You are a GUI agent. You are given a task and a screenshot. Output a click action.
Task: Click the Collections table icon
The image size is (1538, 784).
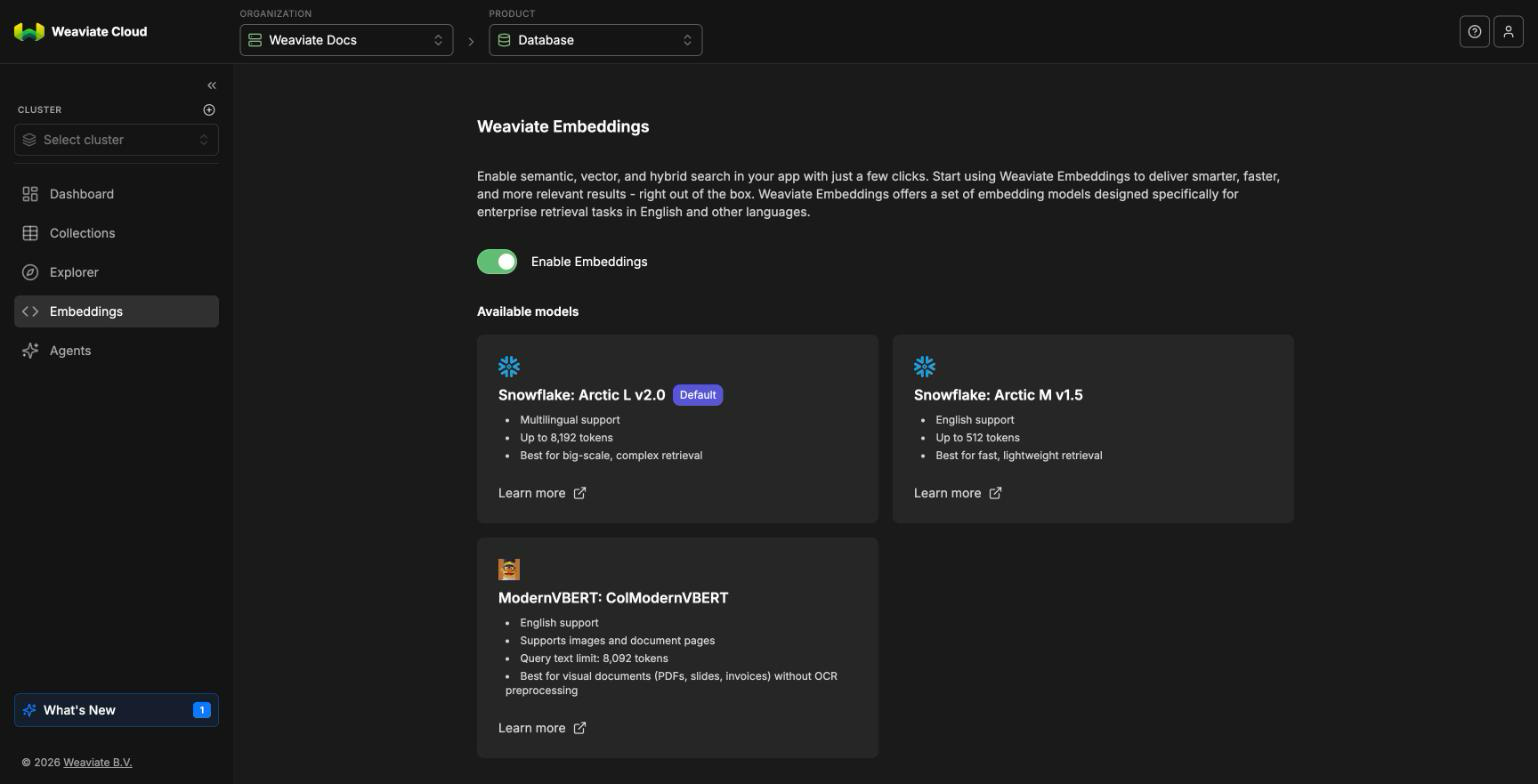(30, 233)
